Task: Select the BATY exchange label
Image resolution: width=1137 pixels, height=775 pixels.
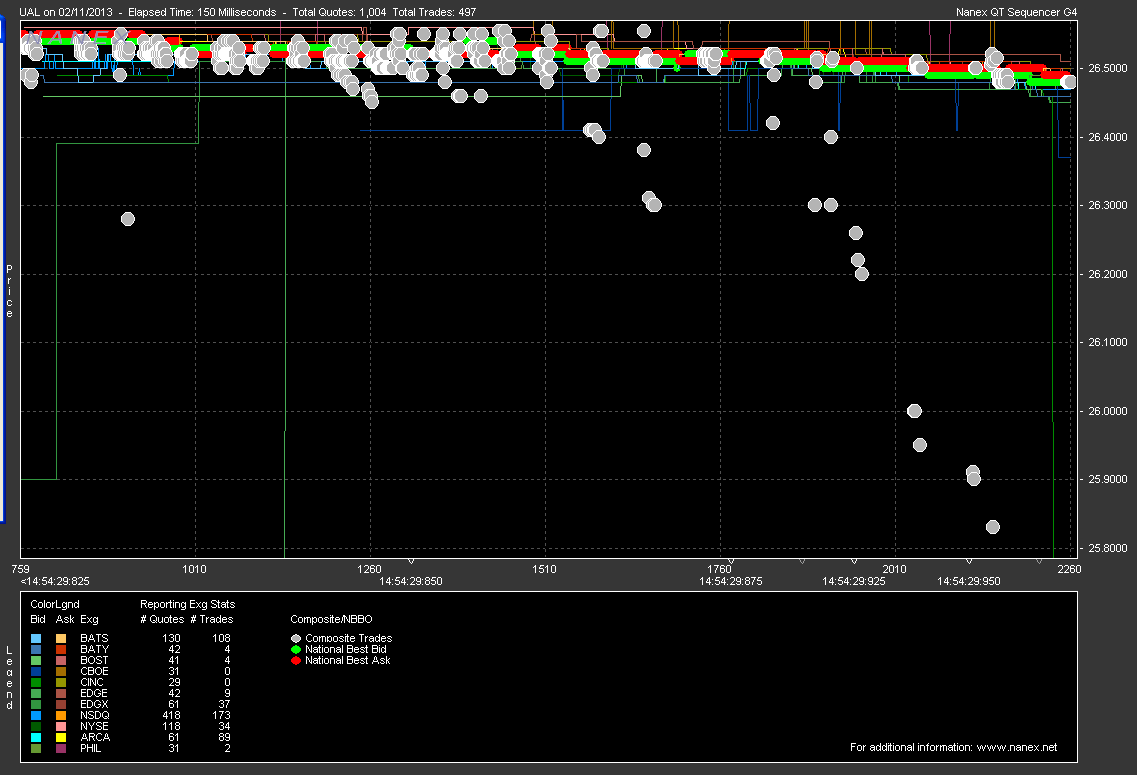Action: (x=94, y=650)
